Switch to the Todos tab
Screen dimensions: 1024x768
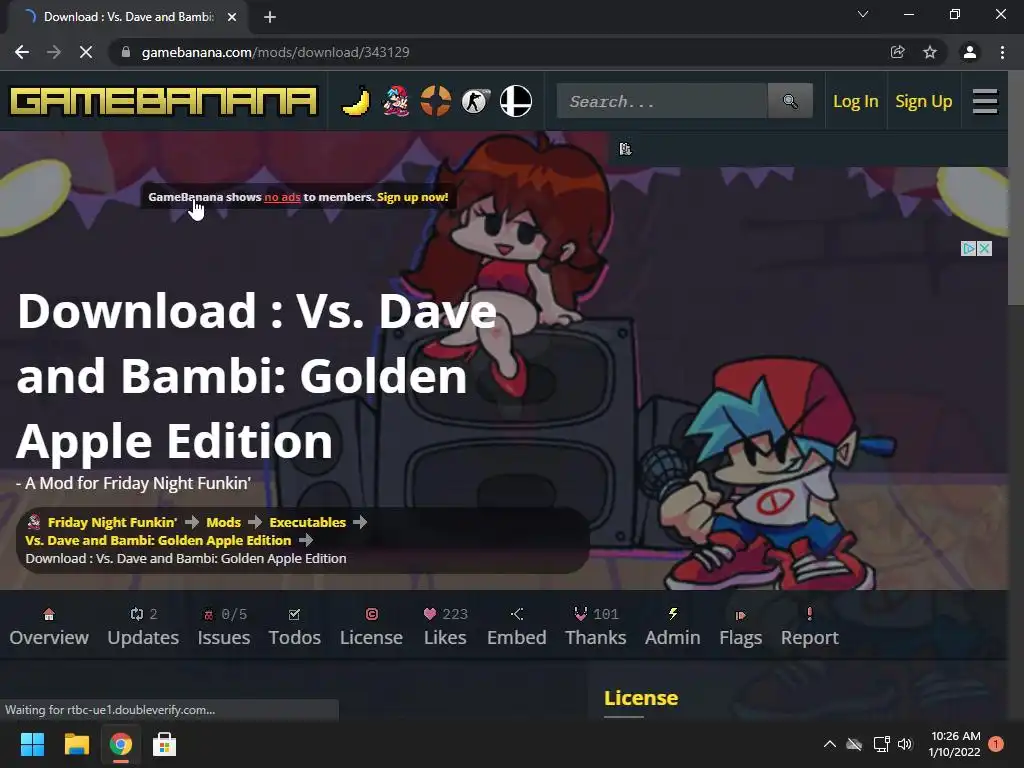pos(295,626)
